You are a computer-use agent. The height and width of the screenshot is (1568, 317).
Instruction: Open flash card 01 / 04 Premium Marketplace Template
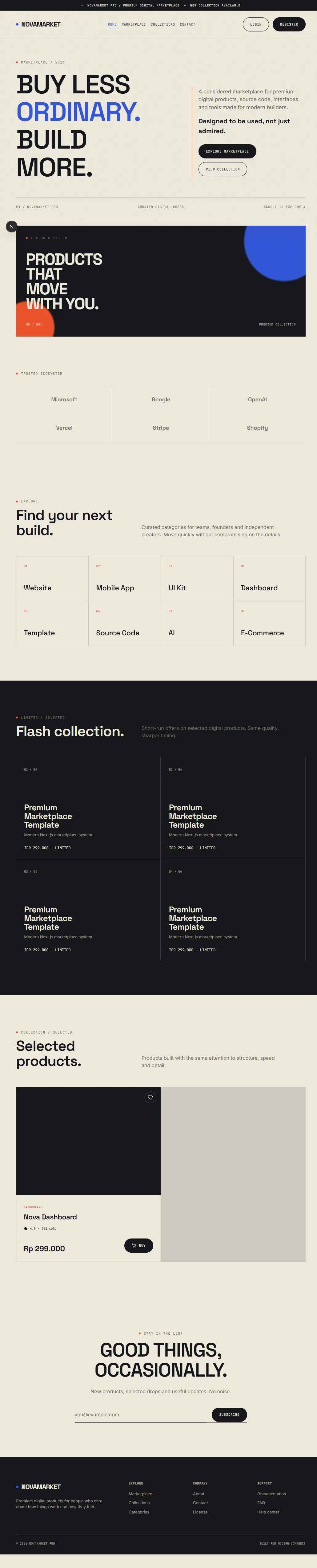coord(88,808)
